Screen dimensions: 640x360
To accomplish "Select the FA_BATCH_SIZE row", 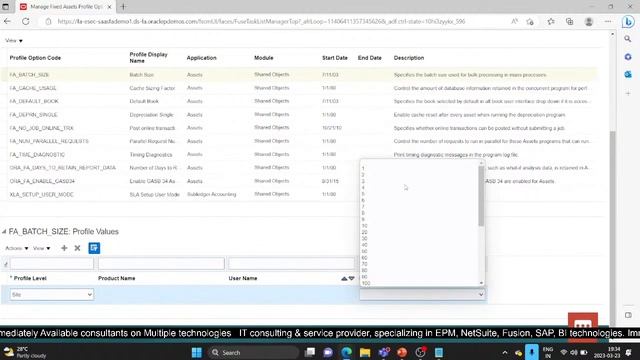I will [x=299, y=75].
